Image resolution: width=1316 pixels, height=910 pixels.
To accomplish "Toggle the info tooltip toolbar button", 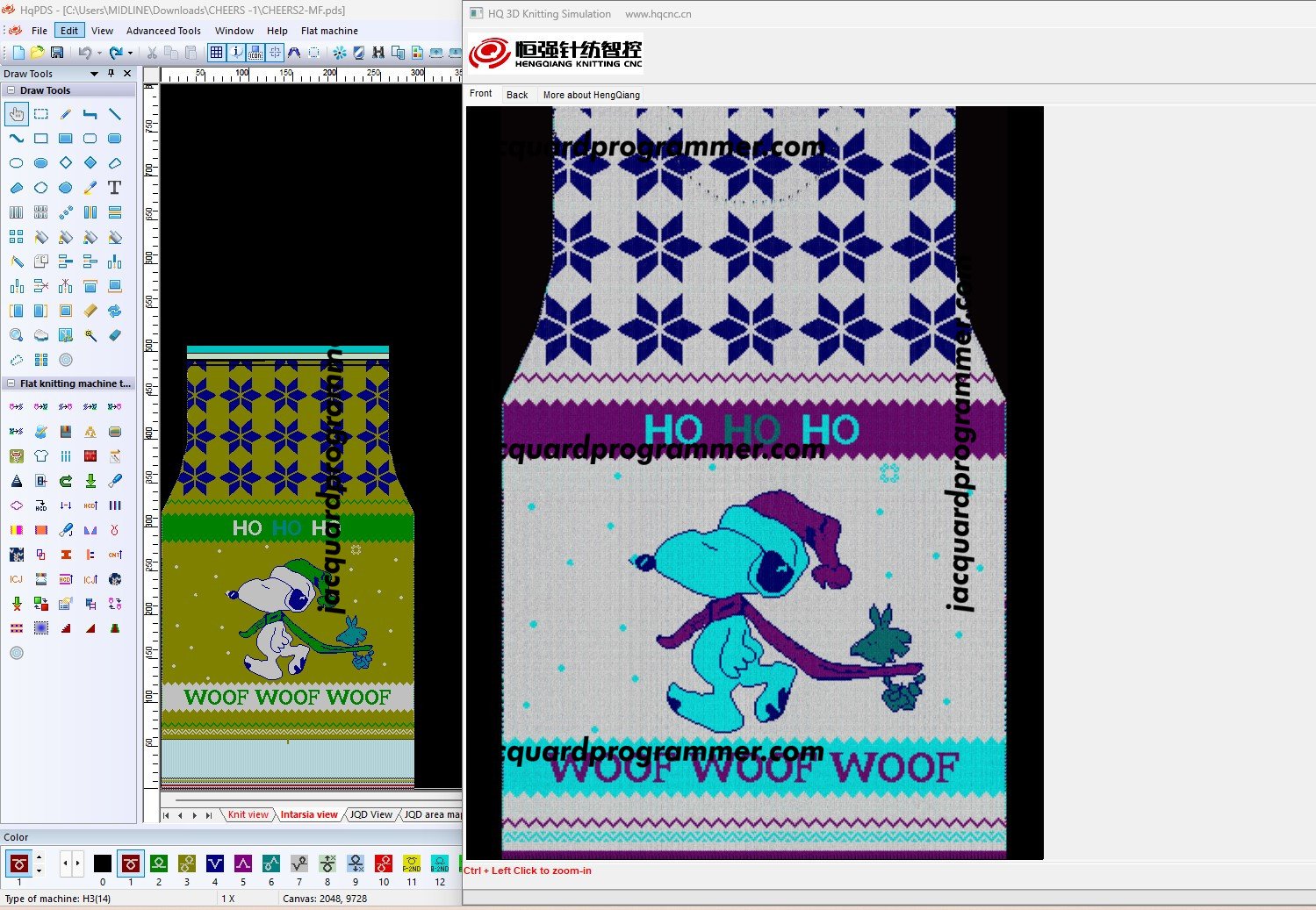I will coord(236,53).
